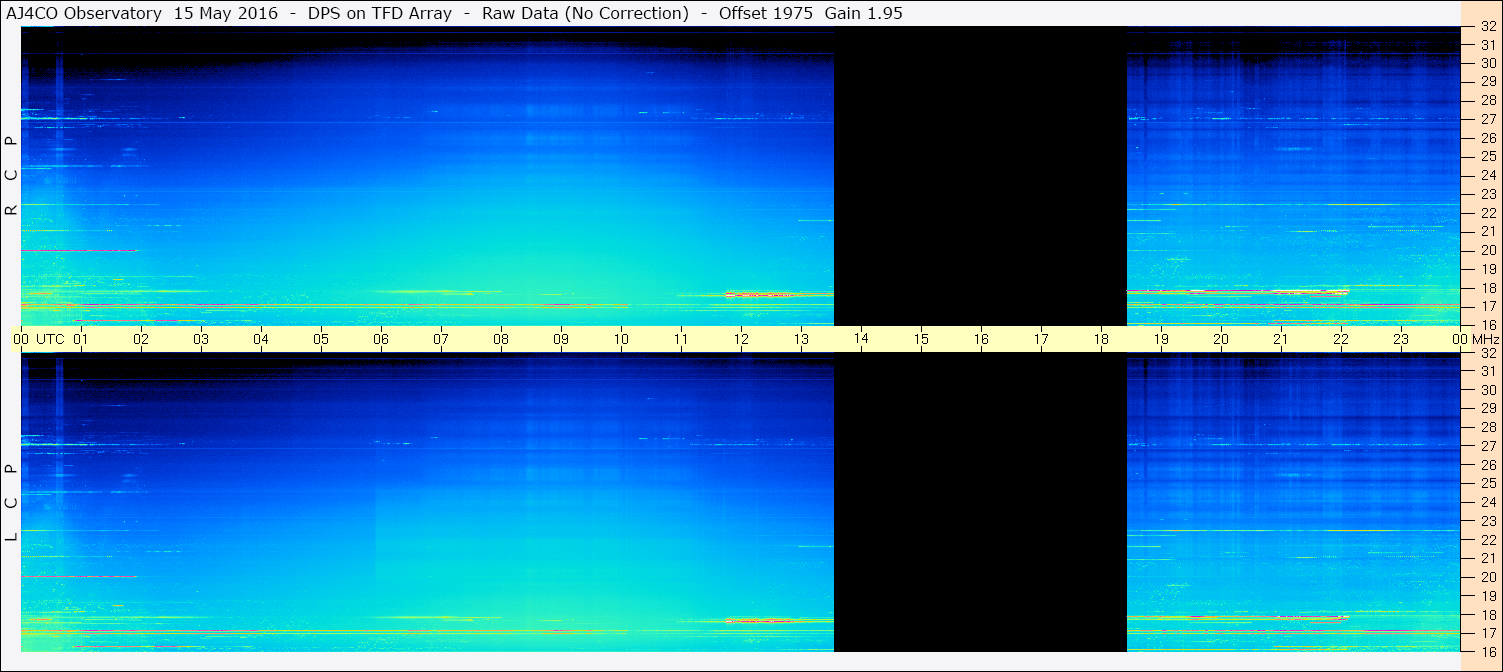1503x672 pixels.
Task: Pick the 19 MHz label of the LCP panel
Action: click(x=1487, y=596)
